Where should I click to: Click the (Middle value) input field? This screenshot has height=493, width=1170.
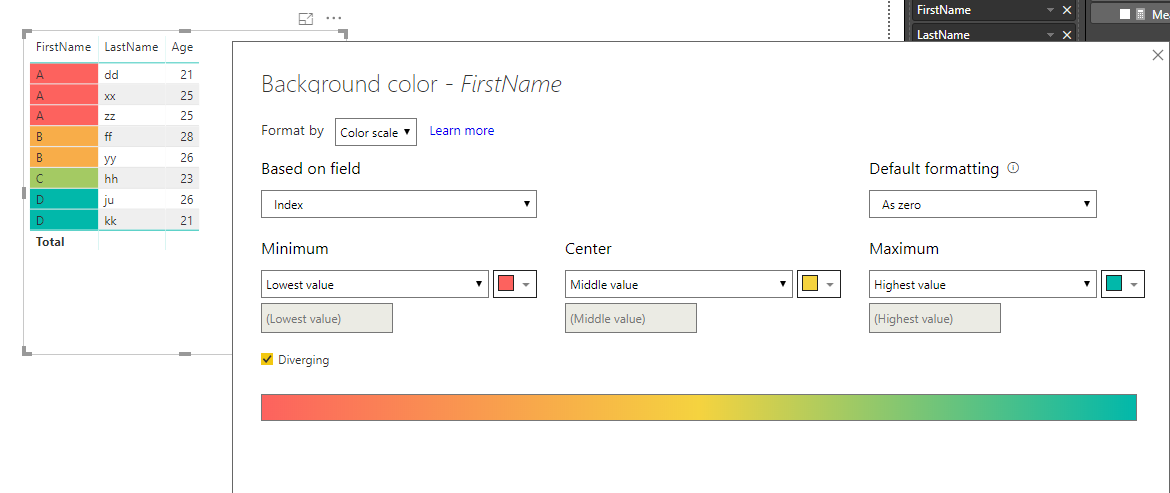click(631, 318)
